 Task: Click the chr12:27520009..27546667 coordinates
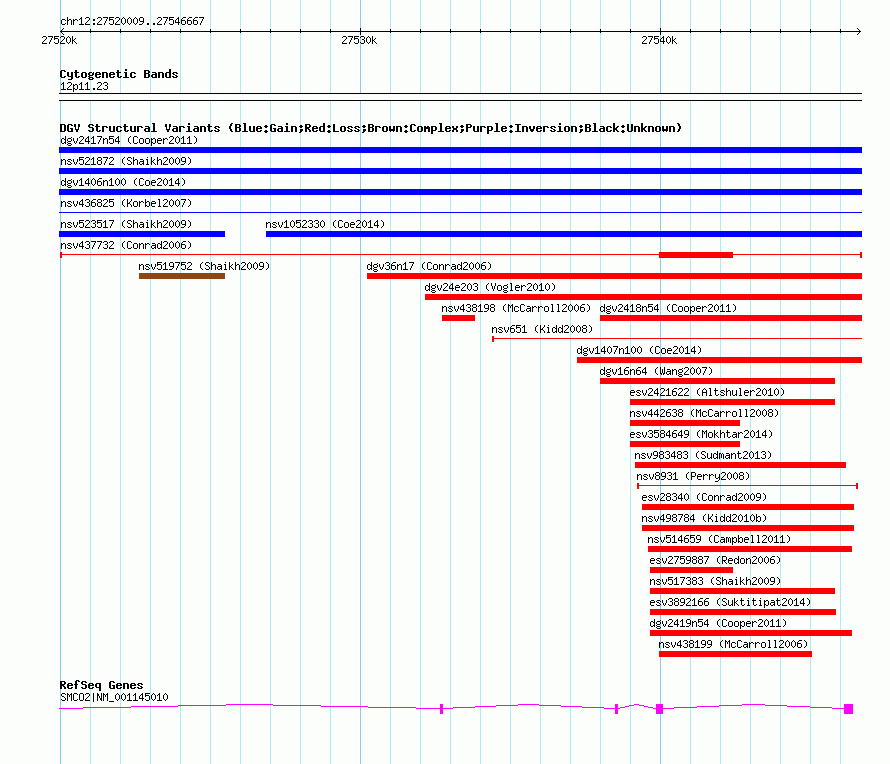coord(132,21)
